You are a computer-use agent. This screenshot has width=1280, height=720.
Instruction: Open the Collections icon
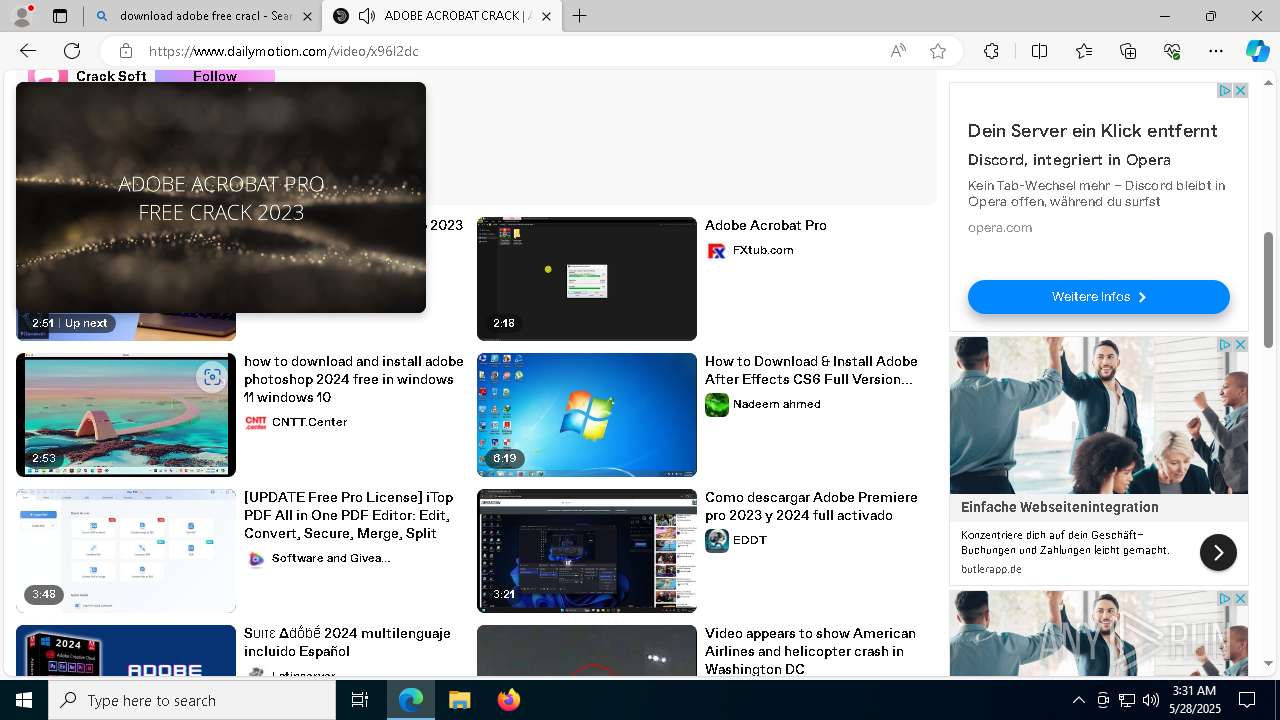1128,51
